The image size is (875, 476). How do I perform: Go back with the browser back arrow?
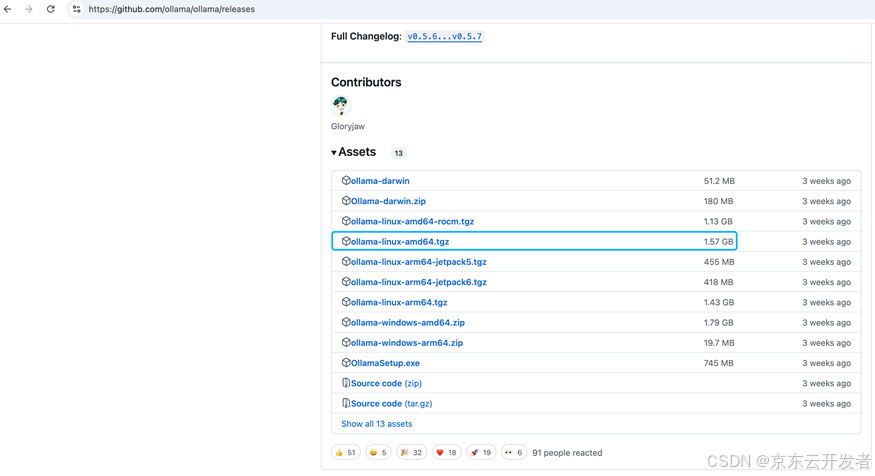click(x=8, y=9)
